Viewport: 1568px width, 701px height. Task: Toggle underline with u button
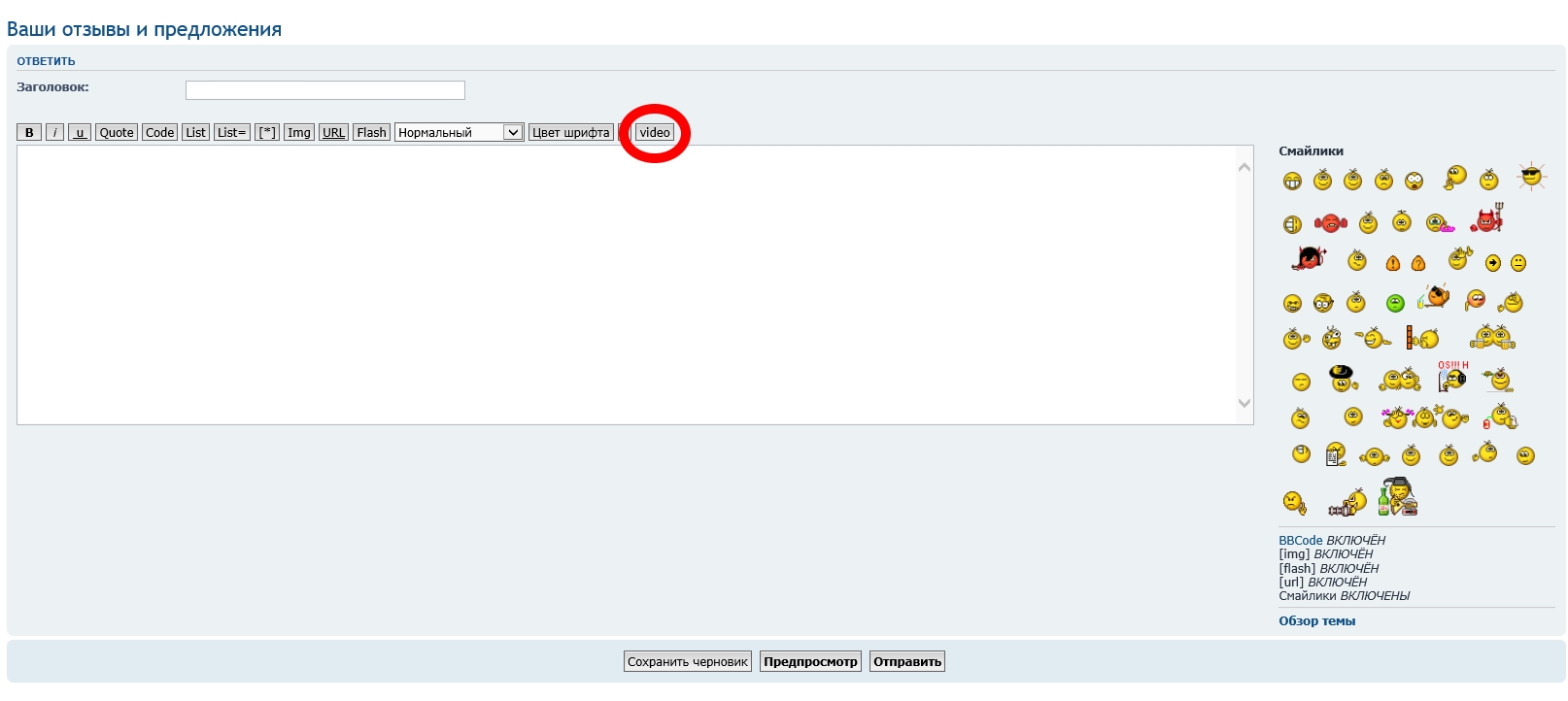click(80, 133)
